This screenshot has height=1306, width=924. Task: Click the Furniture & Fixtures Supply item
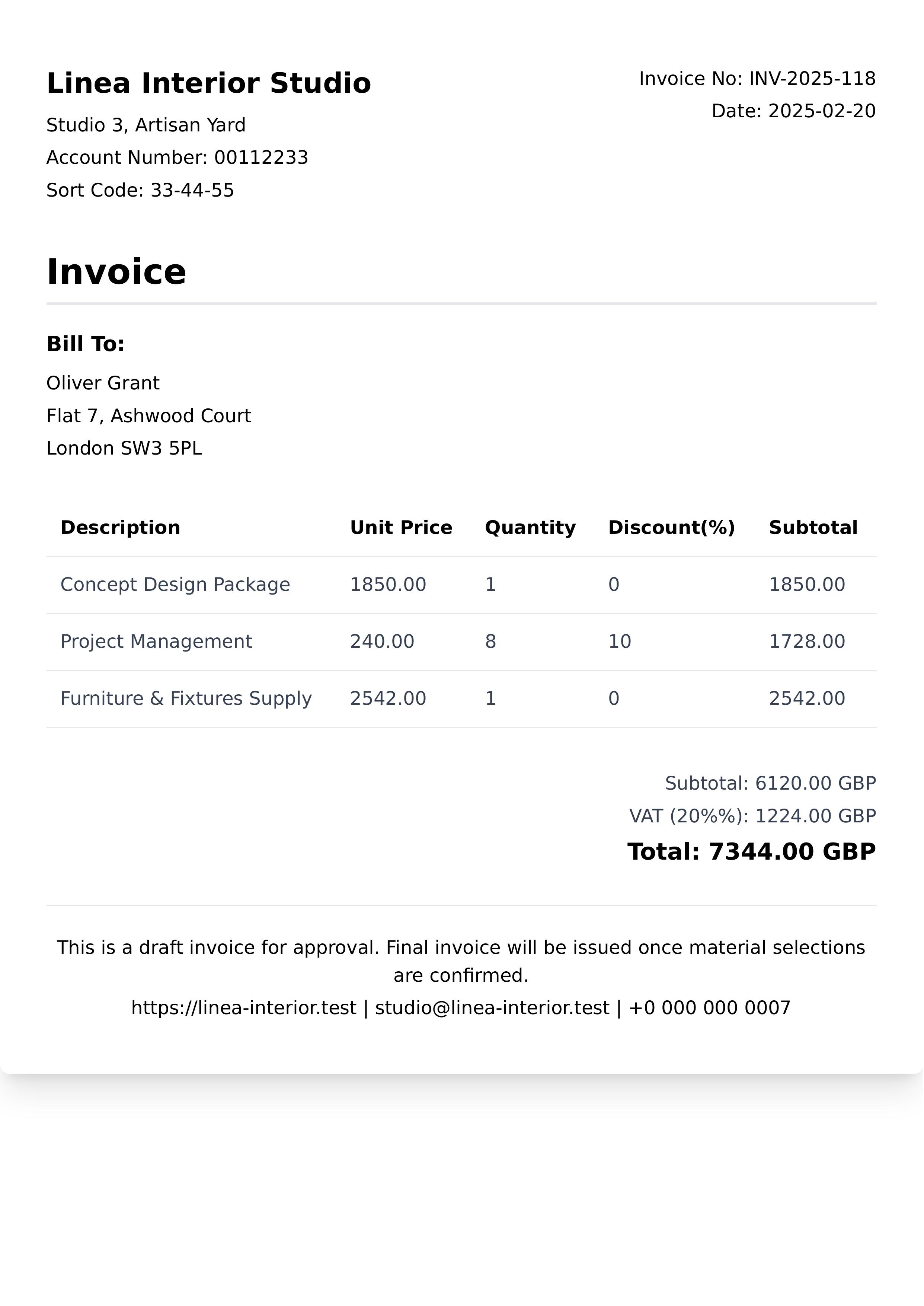point(186,698)
